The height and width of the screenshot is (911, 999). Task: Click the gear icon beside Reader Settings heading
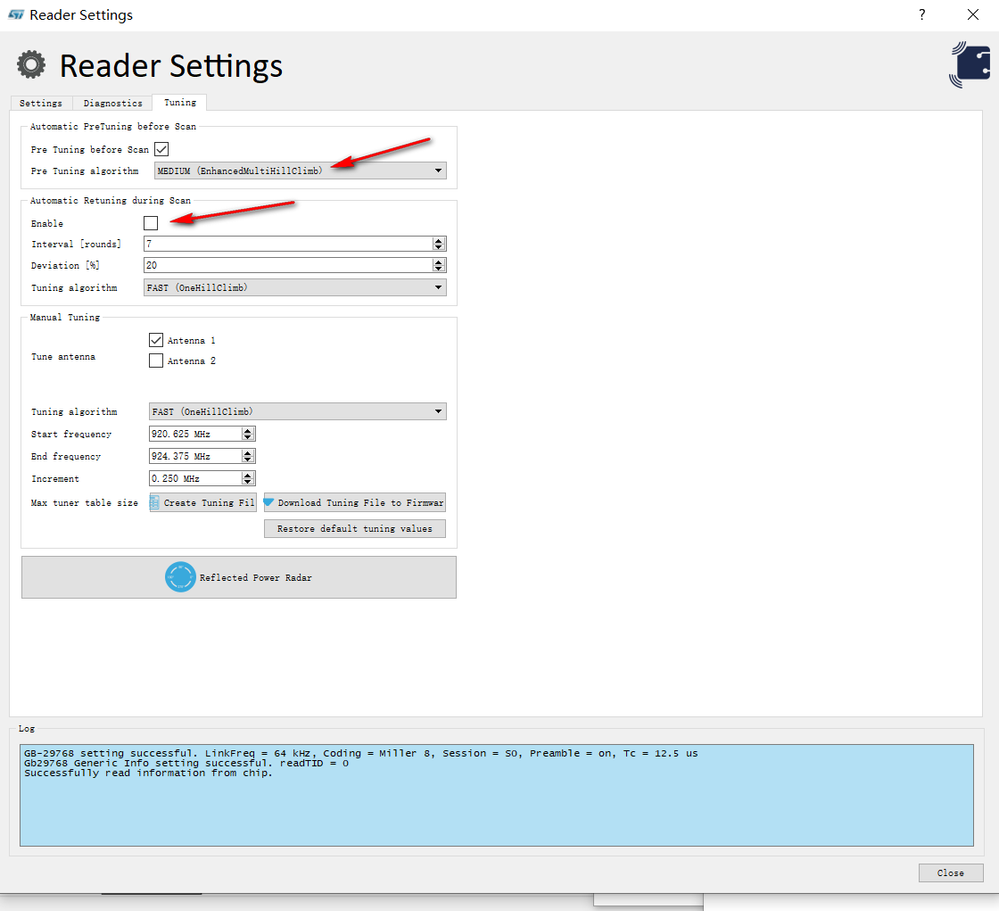point(31,65)
